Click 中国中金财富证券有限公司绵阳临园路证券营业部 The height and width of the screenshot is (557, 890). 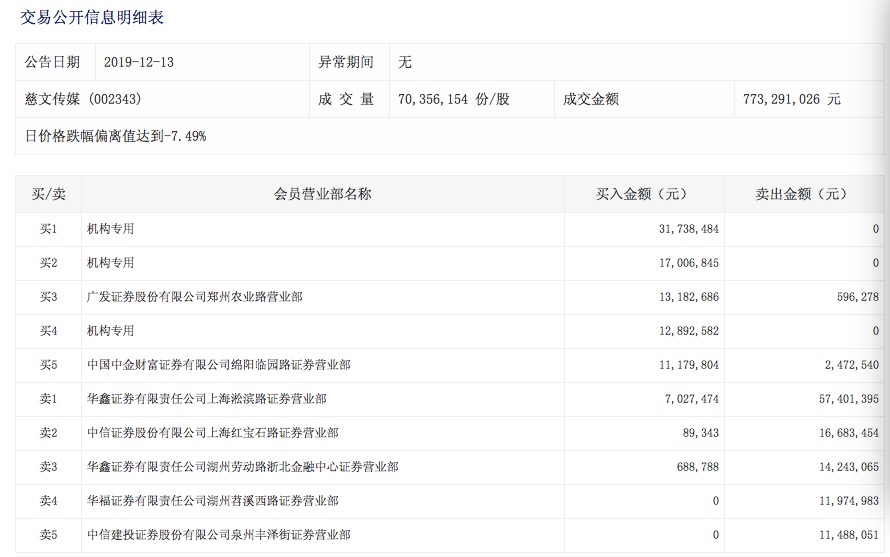[x=219, y=365]
